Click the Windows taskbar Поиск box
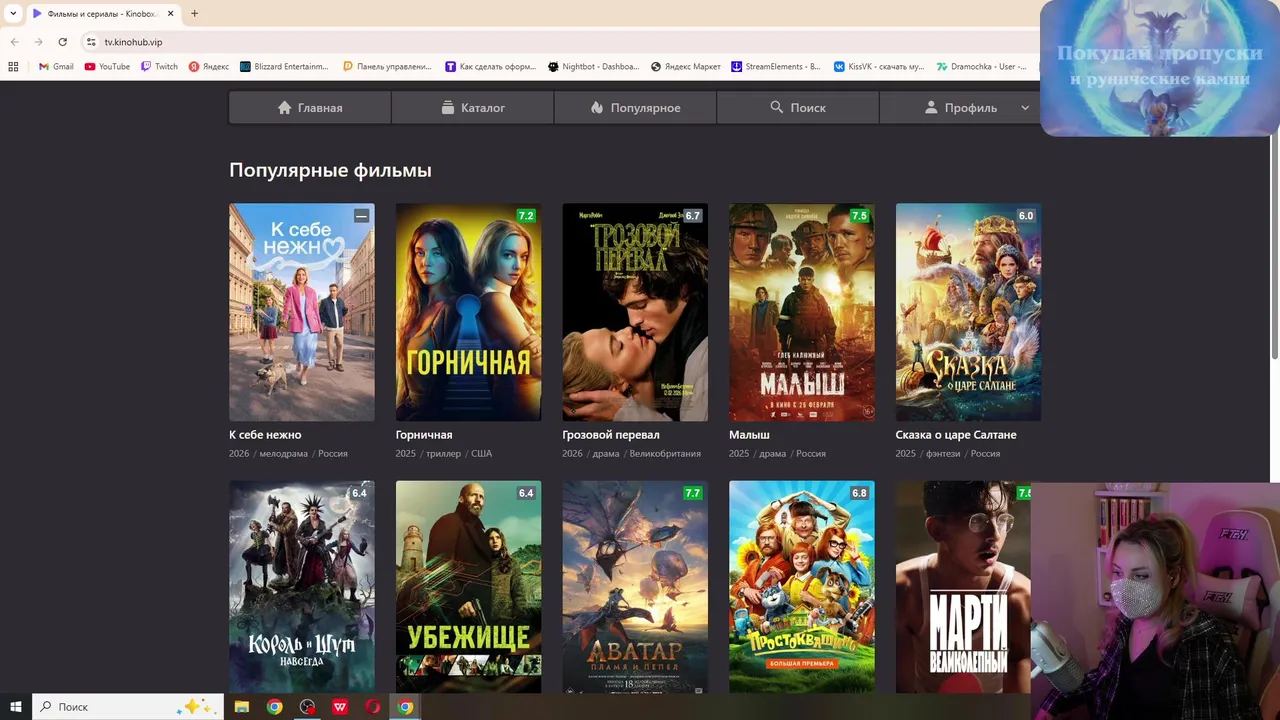The image size is (1280, 720). [128, 707]
